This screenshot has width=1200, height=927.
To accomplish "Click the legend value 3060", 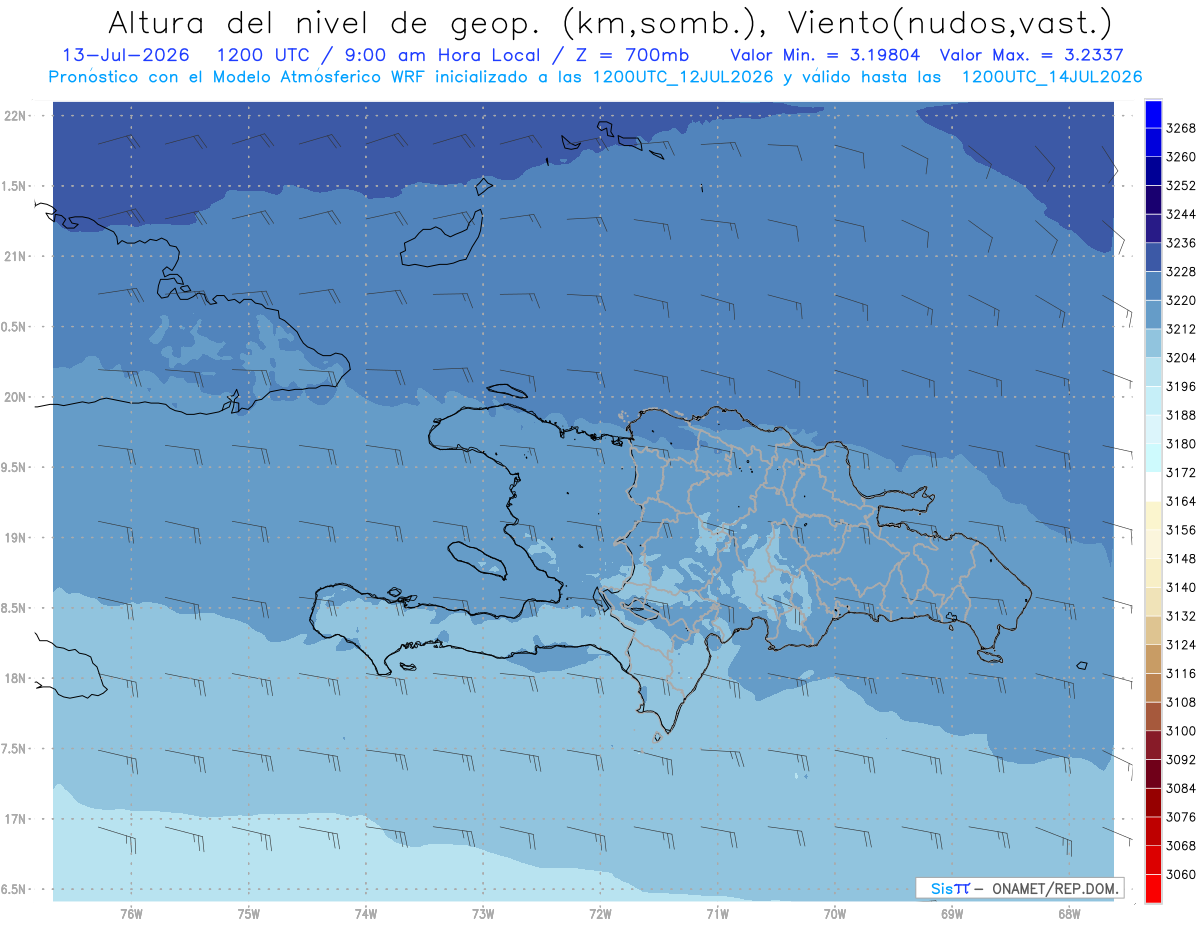I will click(1180, 874).
